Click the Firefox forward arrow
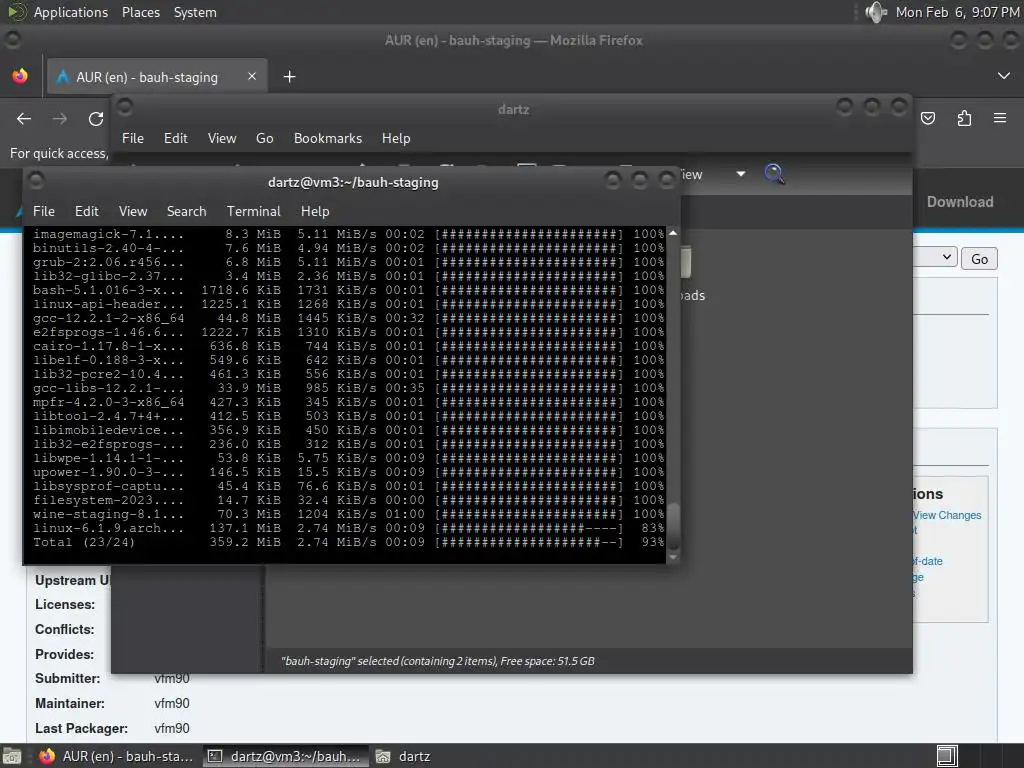Screen dimensions: 1024x768 point(60,119)
